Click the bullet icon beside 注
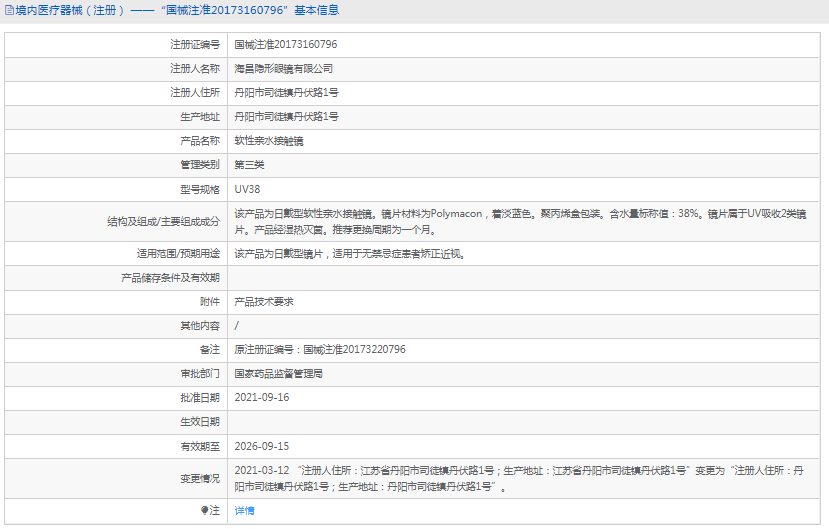 click(205, 510)
